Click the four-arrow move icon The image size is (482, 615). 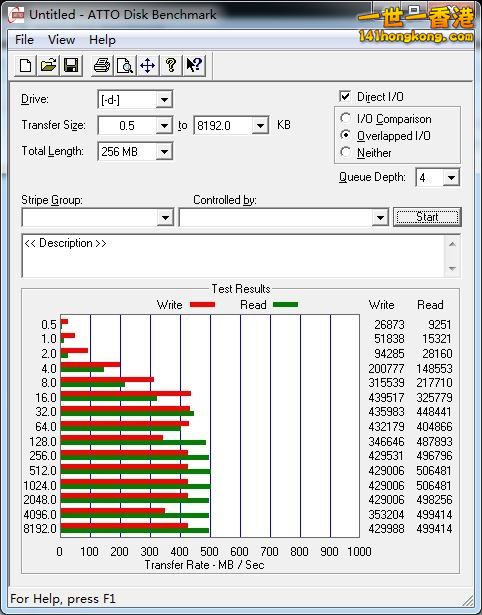tap(147, 65)
